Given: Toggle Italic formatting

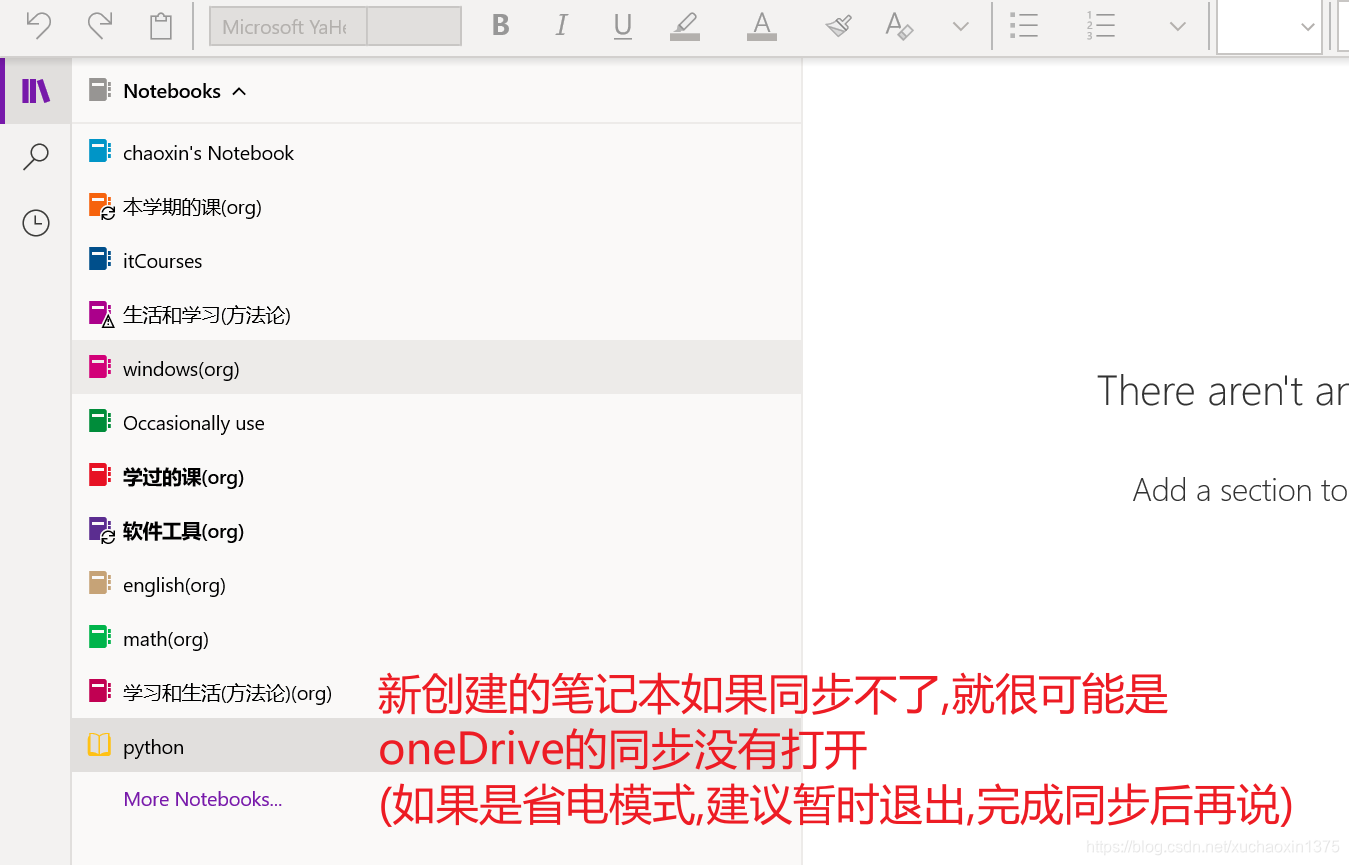Looking at the screenshot, I should (562, 26).
